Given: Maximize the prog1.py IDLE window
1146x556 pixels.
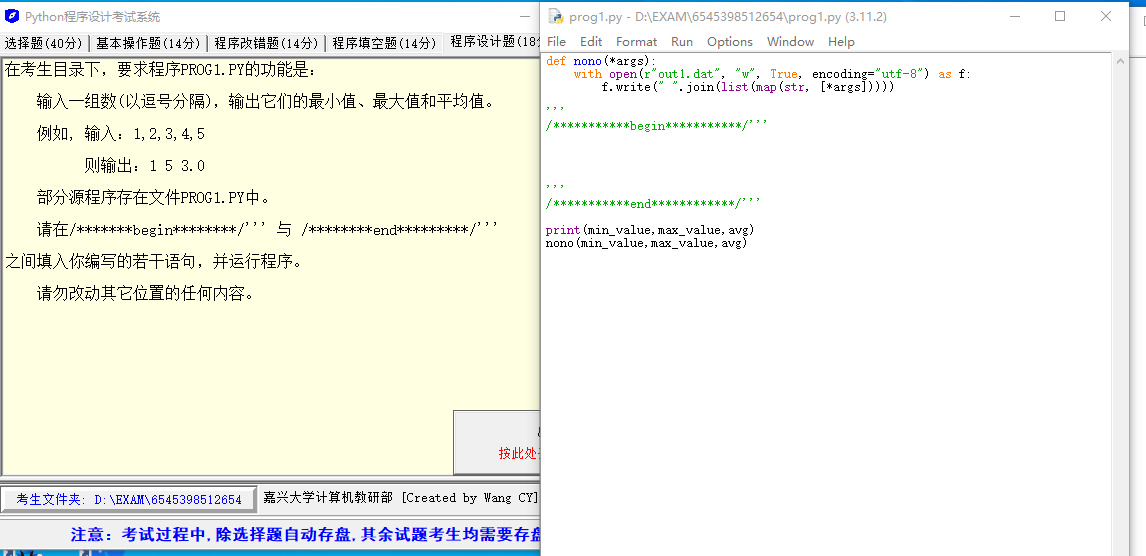Looking at the screenshot, I should (1060, 16).
